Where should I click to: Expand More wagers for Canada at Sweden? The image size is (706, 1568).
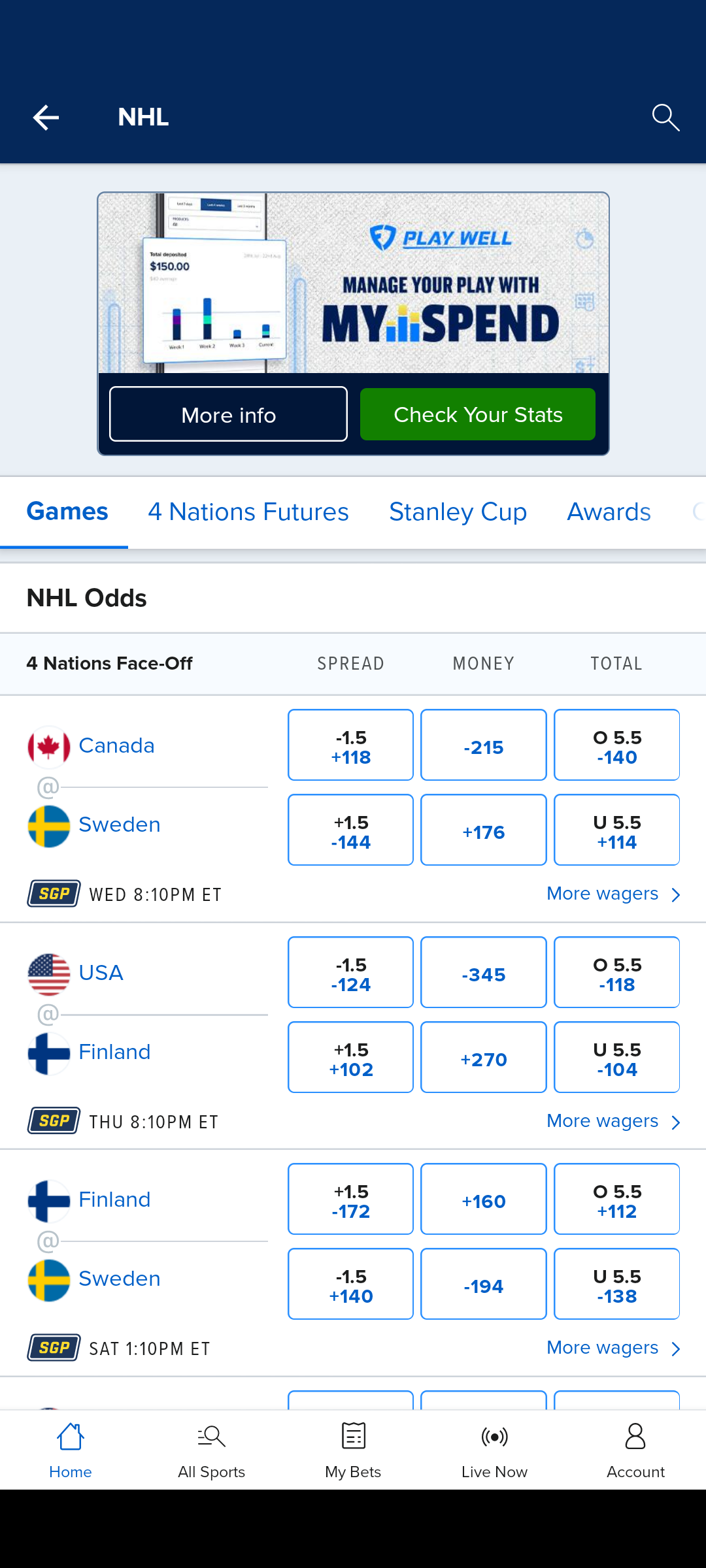[x=613, y=894]
